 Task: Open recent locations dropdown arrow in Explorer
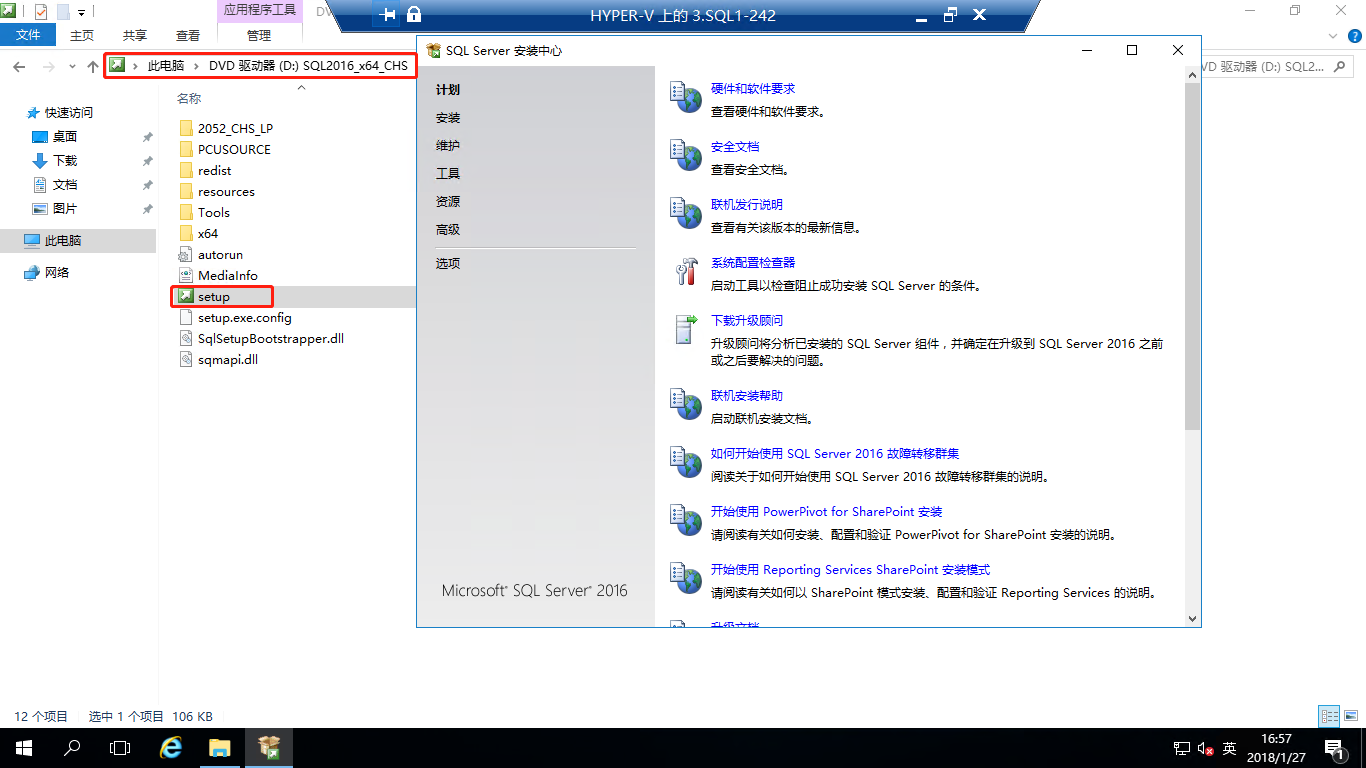tap(71, 66)
